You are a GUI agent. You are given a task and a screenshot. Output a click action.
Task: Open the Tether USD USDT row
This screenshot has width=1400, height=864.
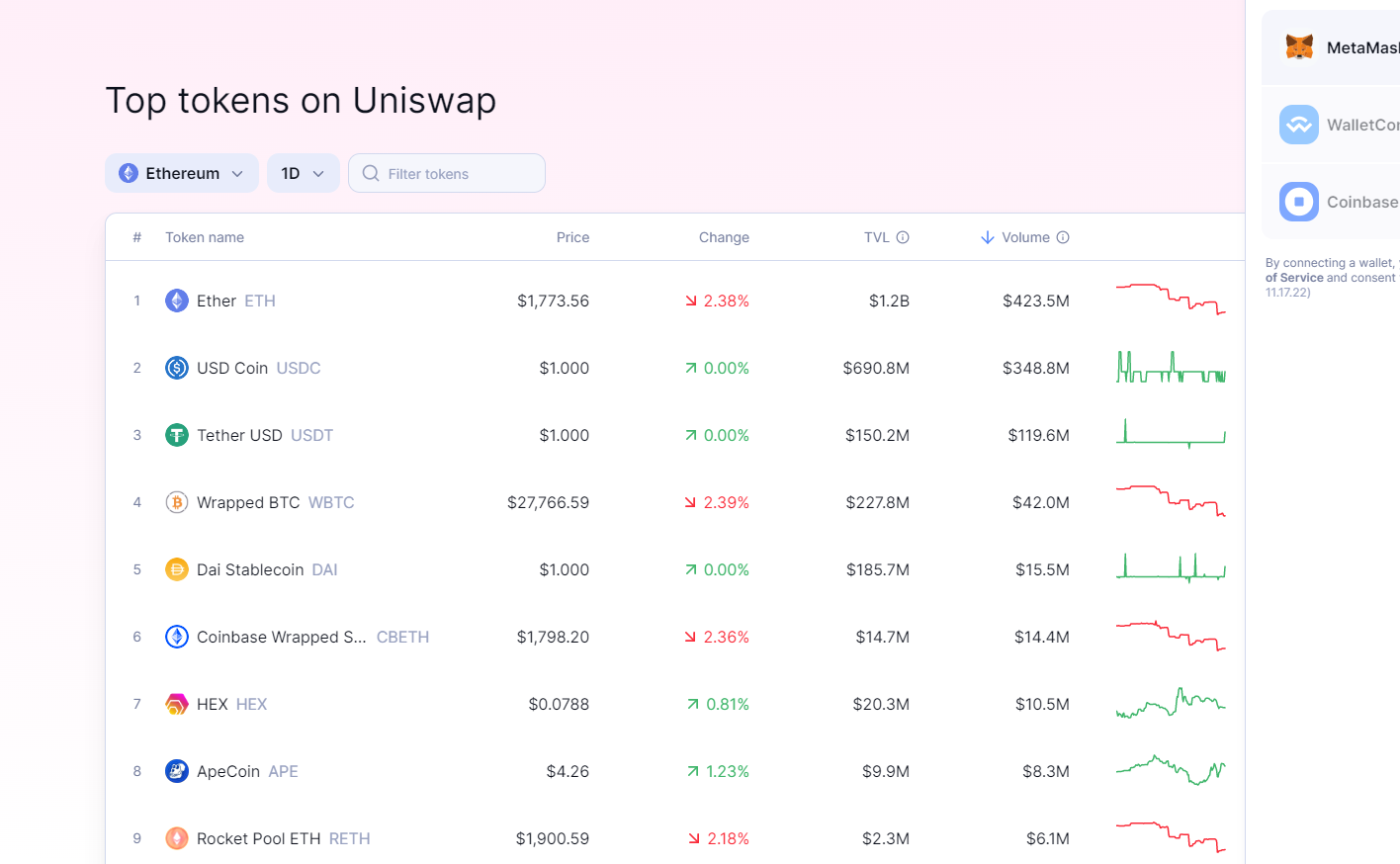pyautogui.click(x=675, y=435)
